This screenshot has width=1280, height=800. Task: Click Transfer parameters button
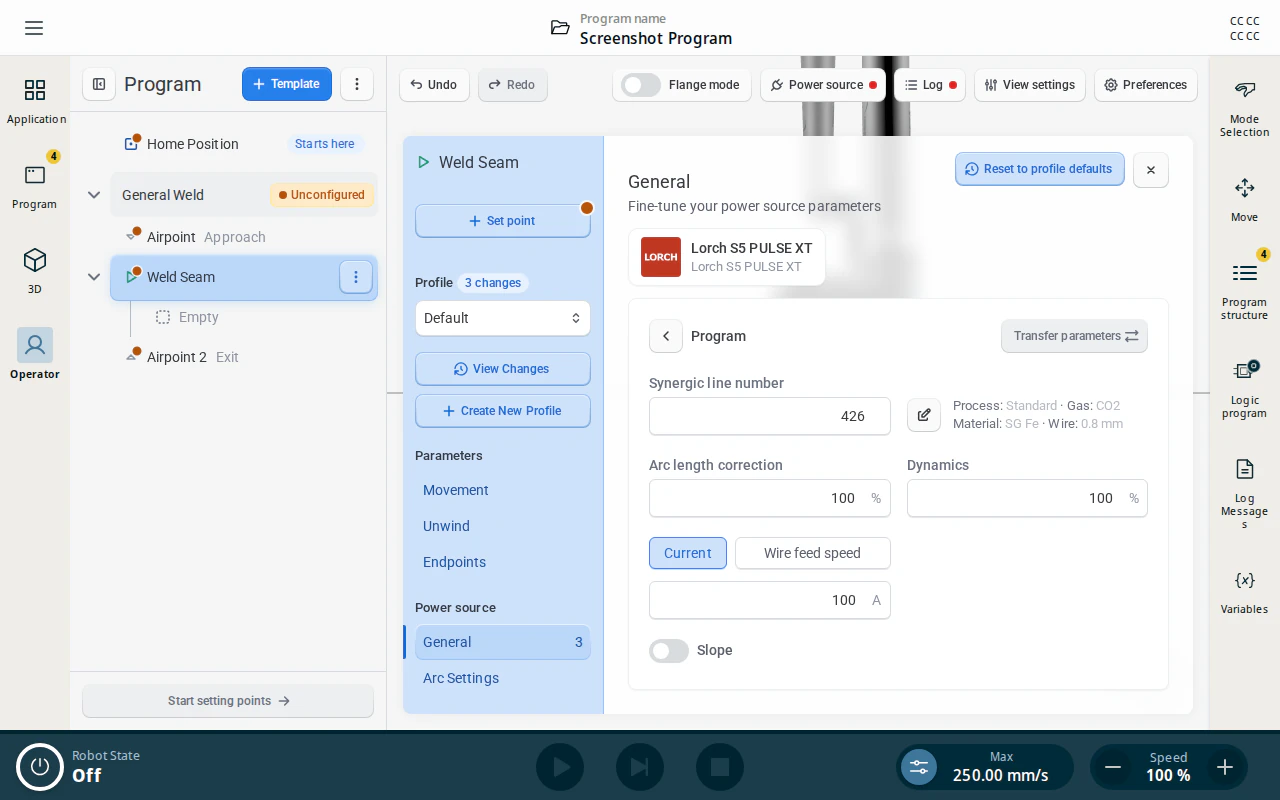[1074, 336]
